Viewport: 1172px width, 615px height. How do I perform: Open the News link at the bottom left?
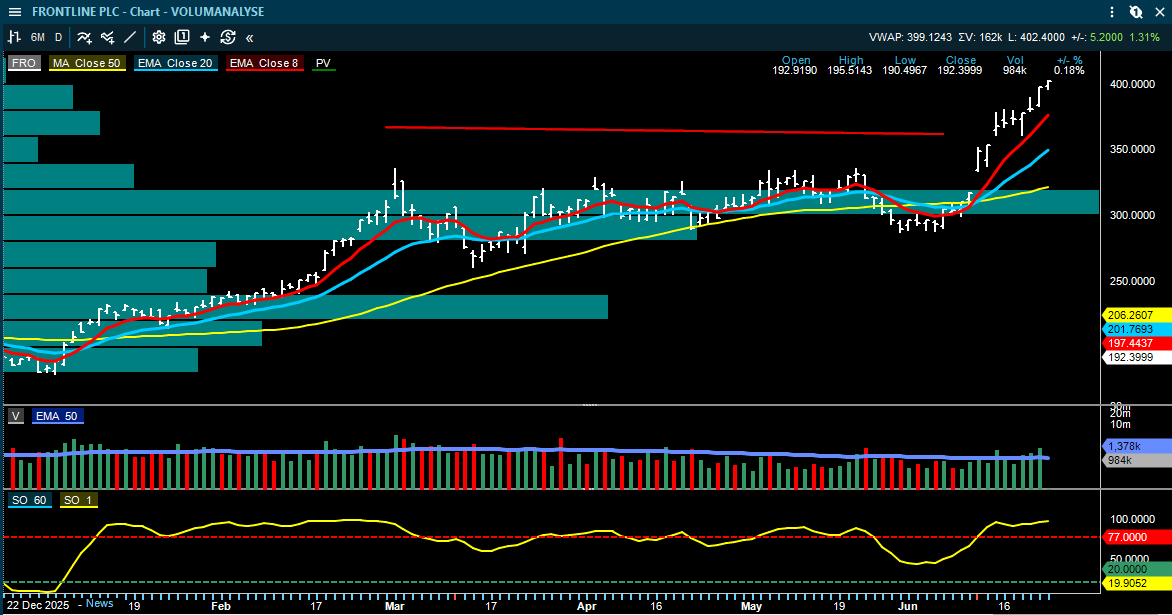[x=99, y=604]
